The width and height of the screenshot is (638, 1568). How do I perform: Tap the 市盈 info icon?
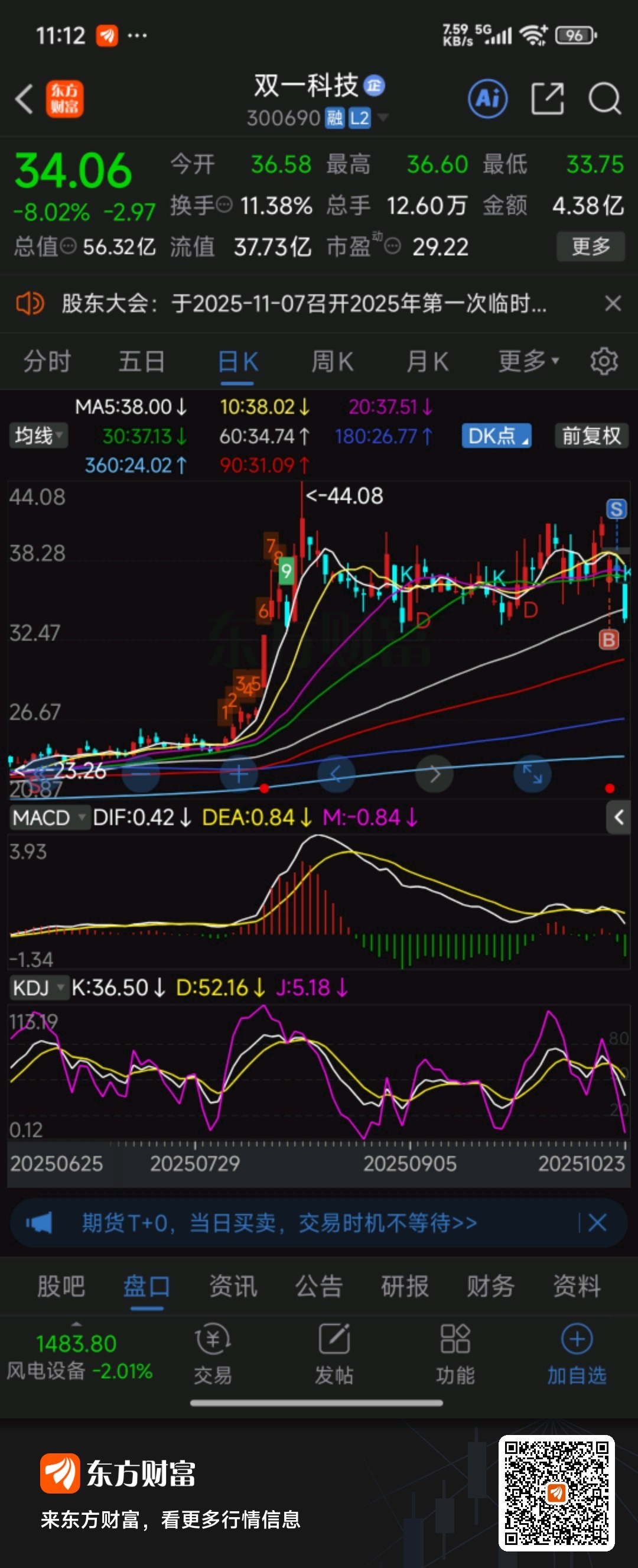point(393,246)
